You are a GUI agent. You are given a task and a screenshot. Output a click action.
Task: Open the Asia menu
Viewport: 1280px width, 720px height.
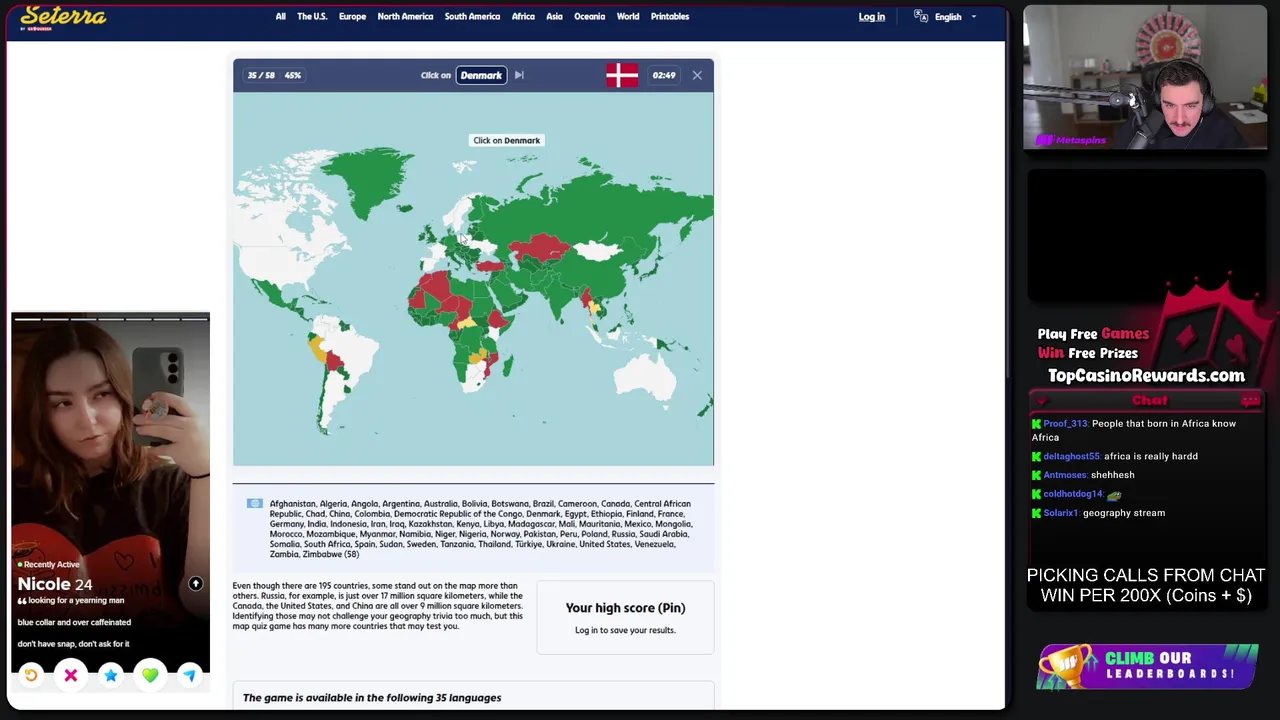coord(554,17)
